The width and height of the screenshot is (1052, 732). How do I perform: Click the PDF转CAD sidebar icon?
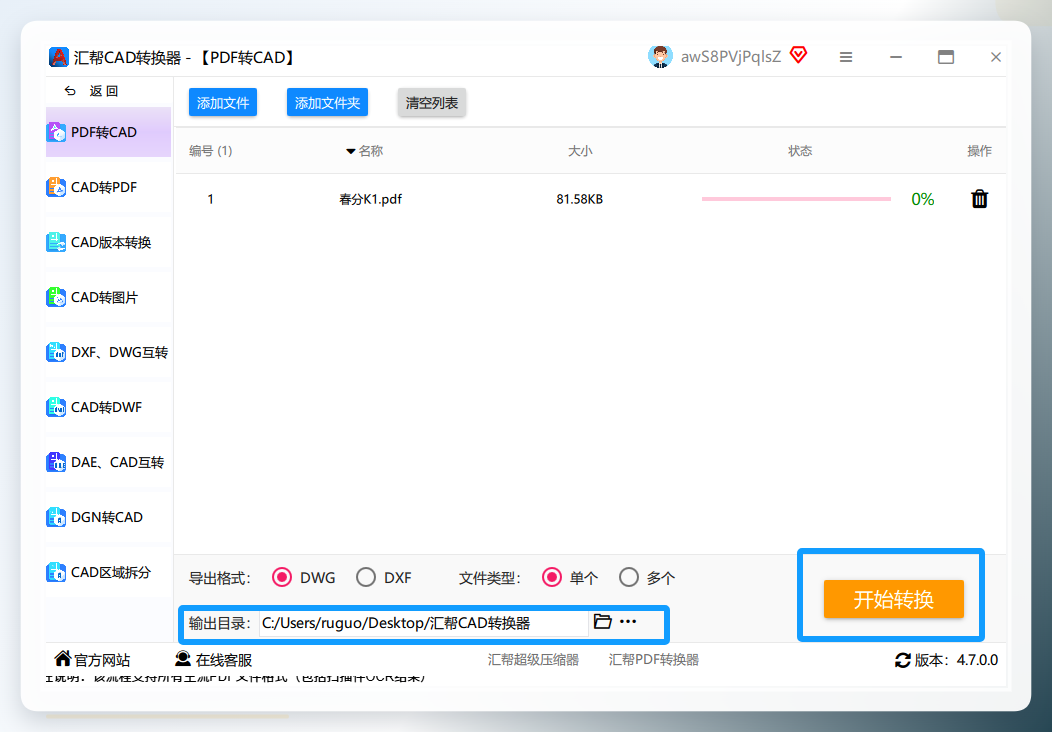coord(56,132)
